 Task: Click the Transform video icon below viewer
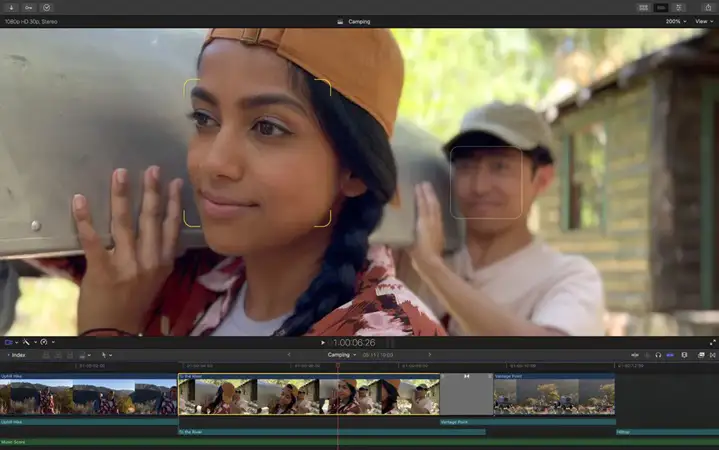pos(8,342)
